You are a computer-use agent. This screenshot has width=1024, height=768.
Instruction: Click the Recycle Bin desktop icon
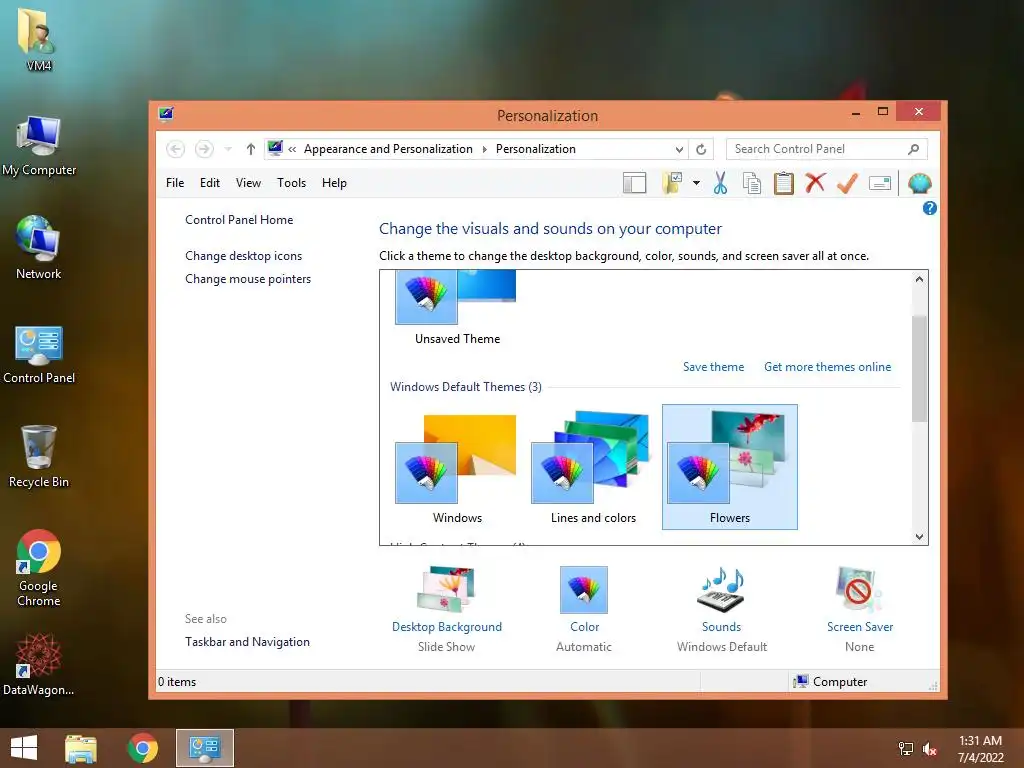39,456
